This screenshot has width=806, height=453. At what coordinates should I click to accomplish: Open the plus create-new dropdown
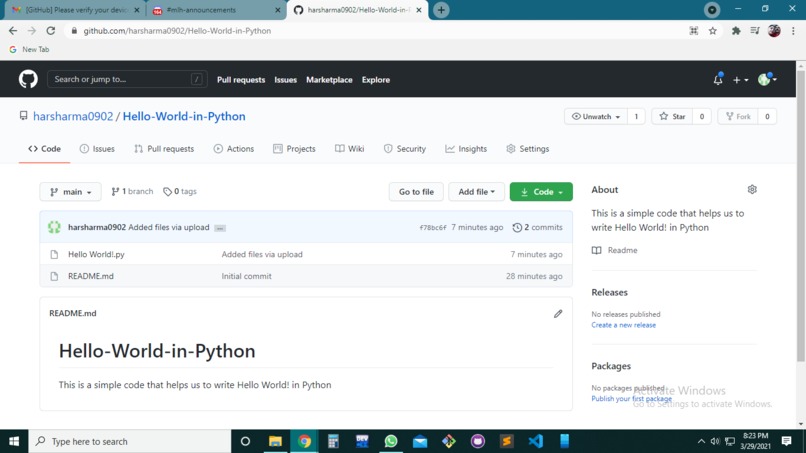tap(740, 80)
